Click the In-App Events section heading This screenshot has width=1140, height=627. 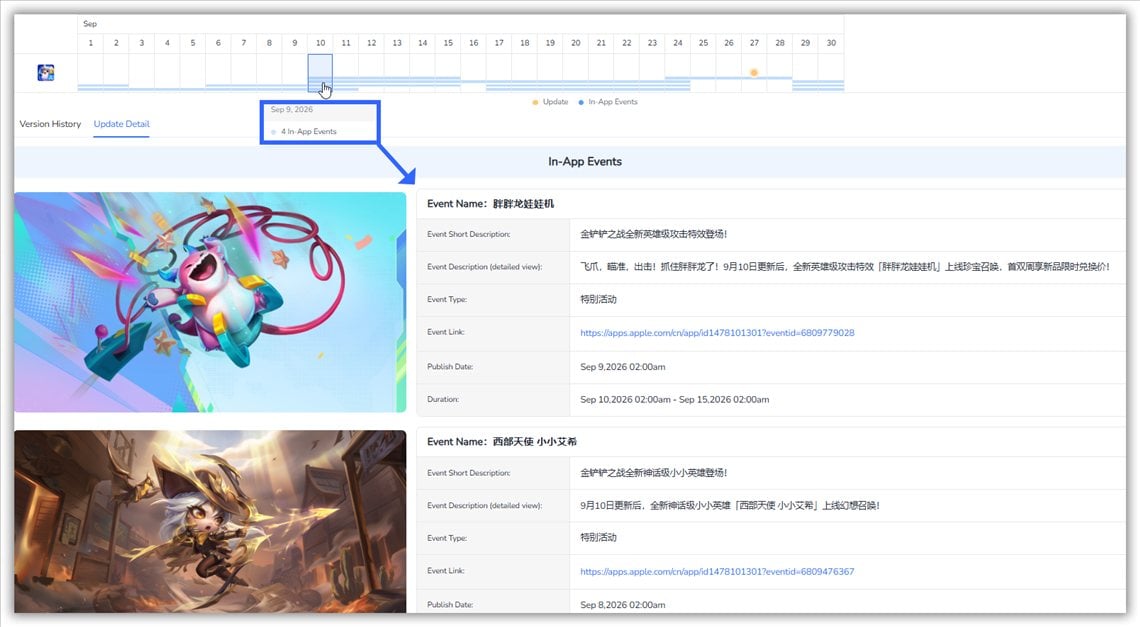585,161
